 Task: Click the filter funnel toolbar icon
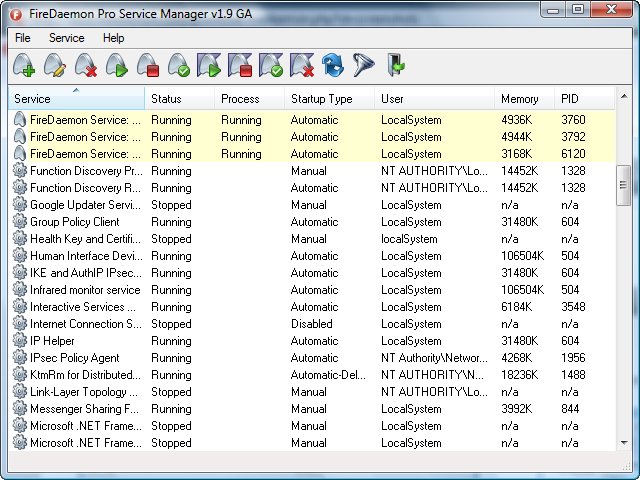364,67
